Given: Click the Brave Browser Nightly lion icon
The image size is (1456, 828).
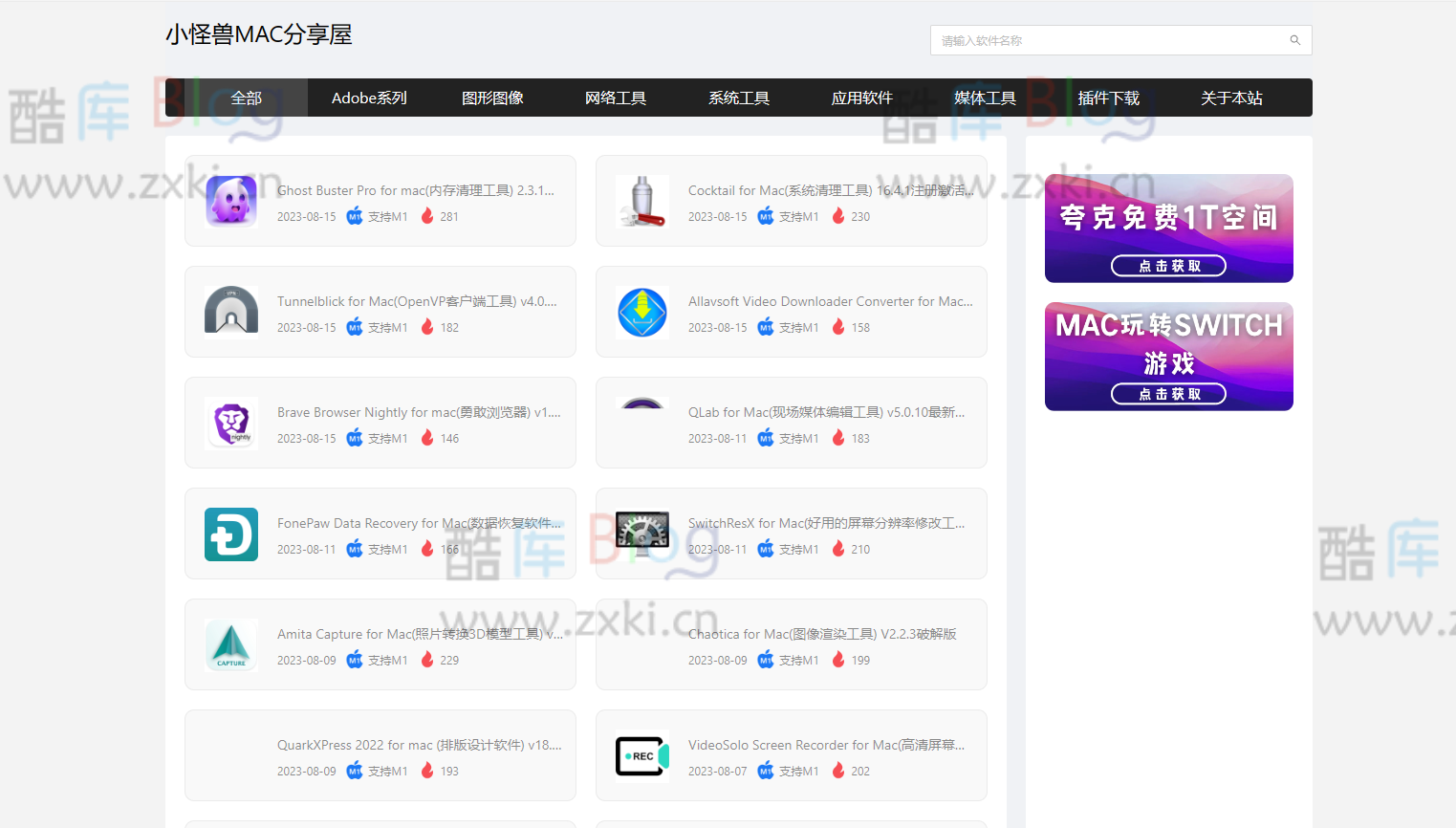Looking at the screenshot, I should 230,423.
